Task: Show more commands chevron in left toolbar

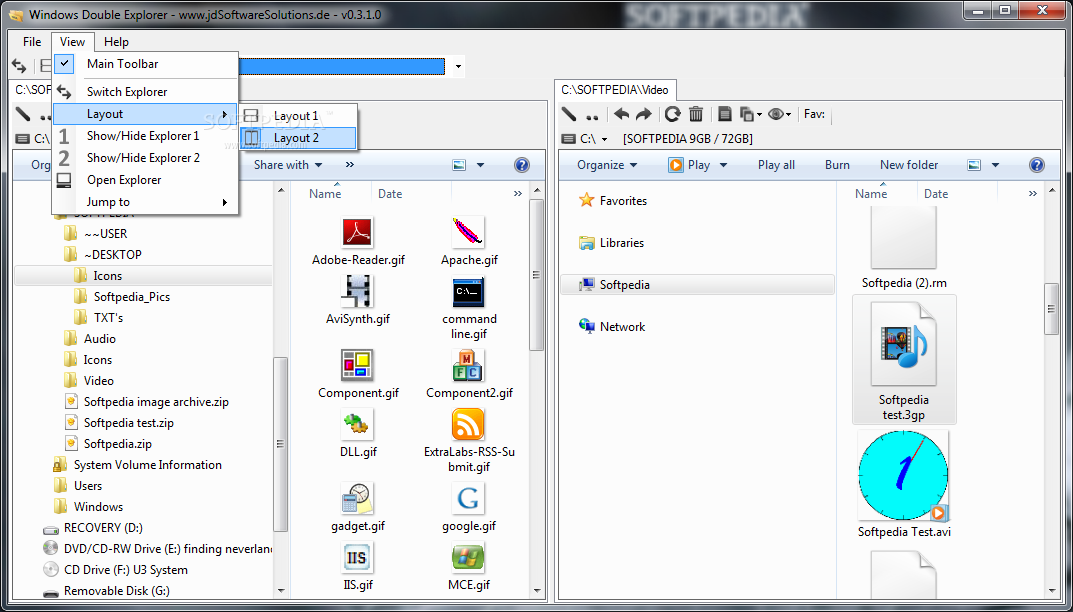Action: (x=350, y=164)
